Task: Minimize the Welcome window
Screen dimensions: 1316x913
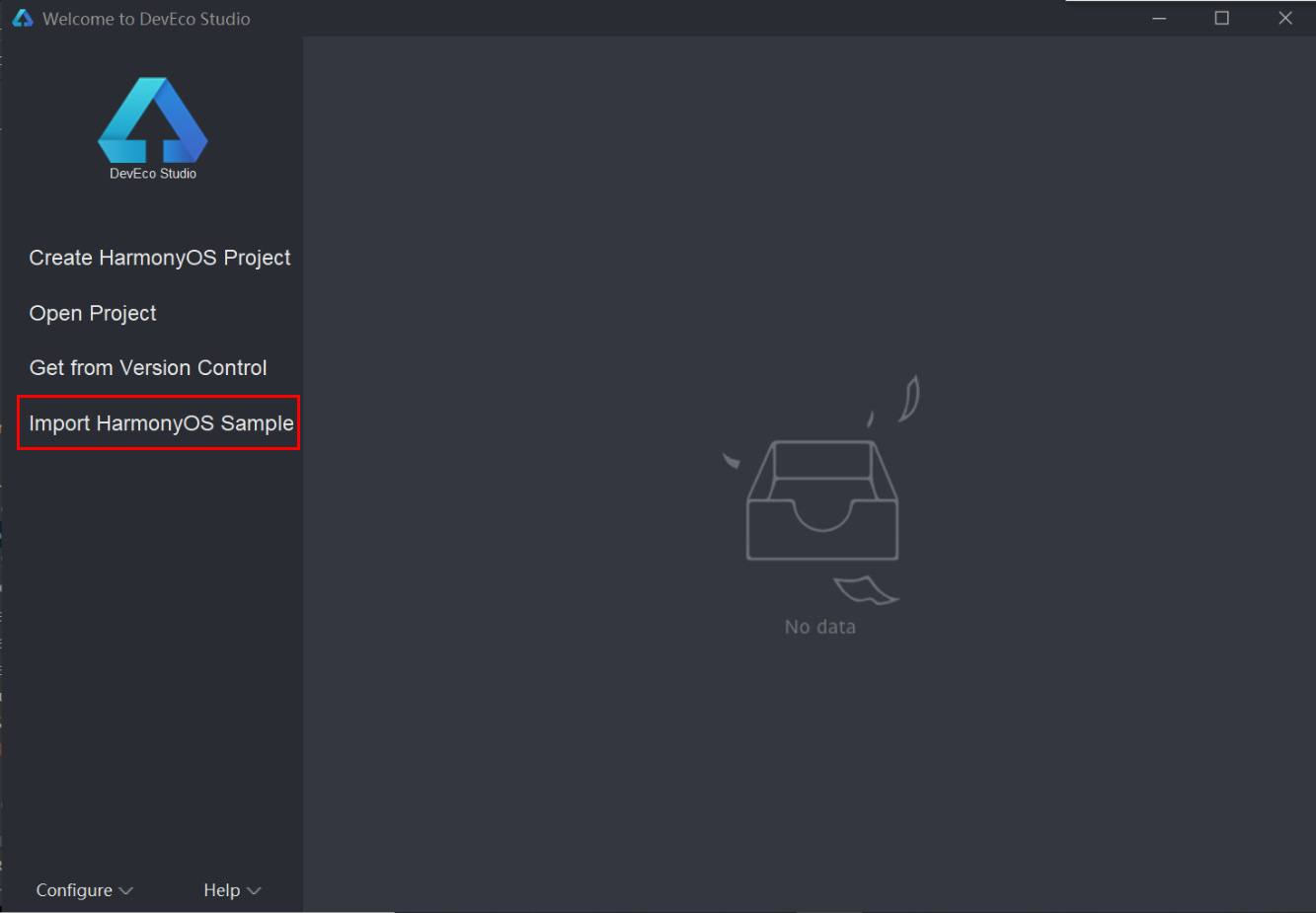Action: point(1159,18)
